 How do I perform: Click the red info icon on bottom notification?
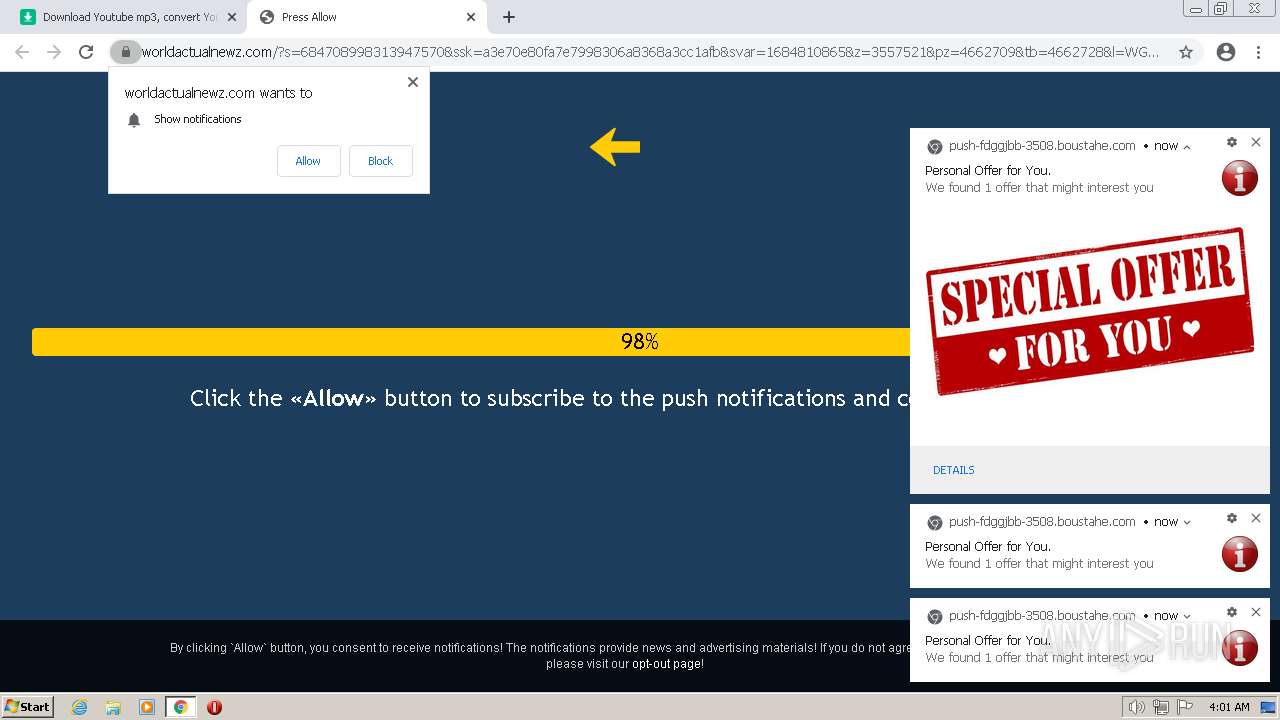[x=1239, y=648]
